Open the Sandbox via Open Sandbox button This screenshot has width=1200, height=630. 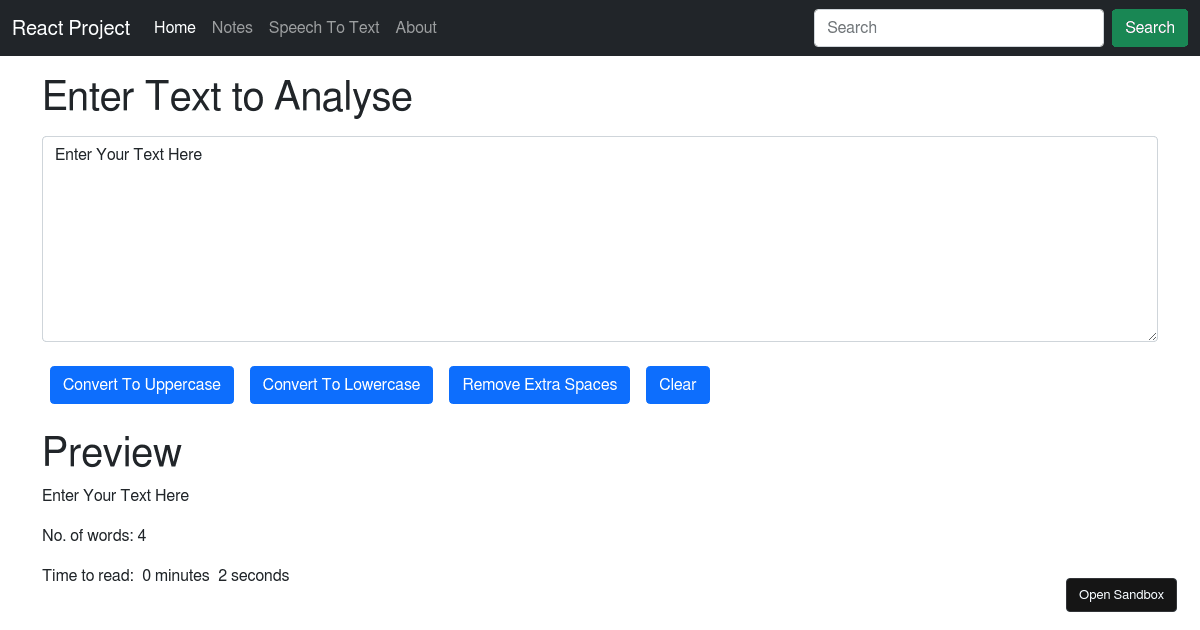coord(1121,594)
